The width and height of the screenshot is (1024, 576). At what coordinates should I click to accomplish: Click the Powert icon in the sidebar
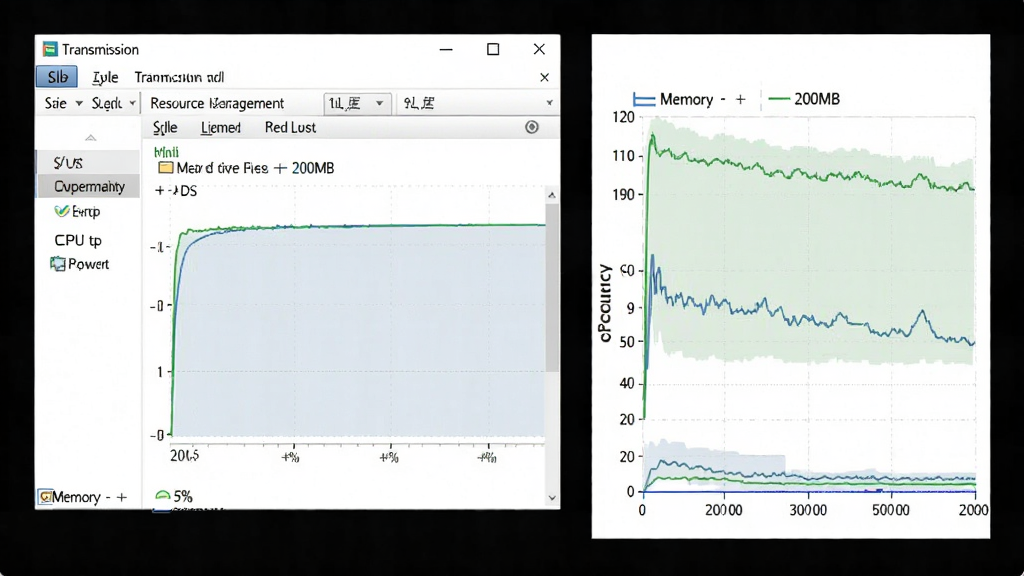click(58, 264)
